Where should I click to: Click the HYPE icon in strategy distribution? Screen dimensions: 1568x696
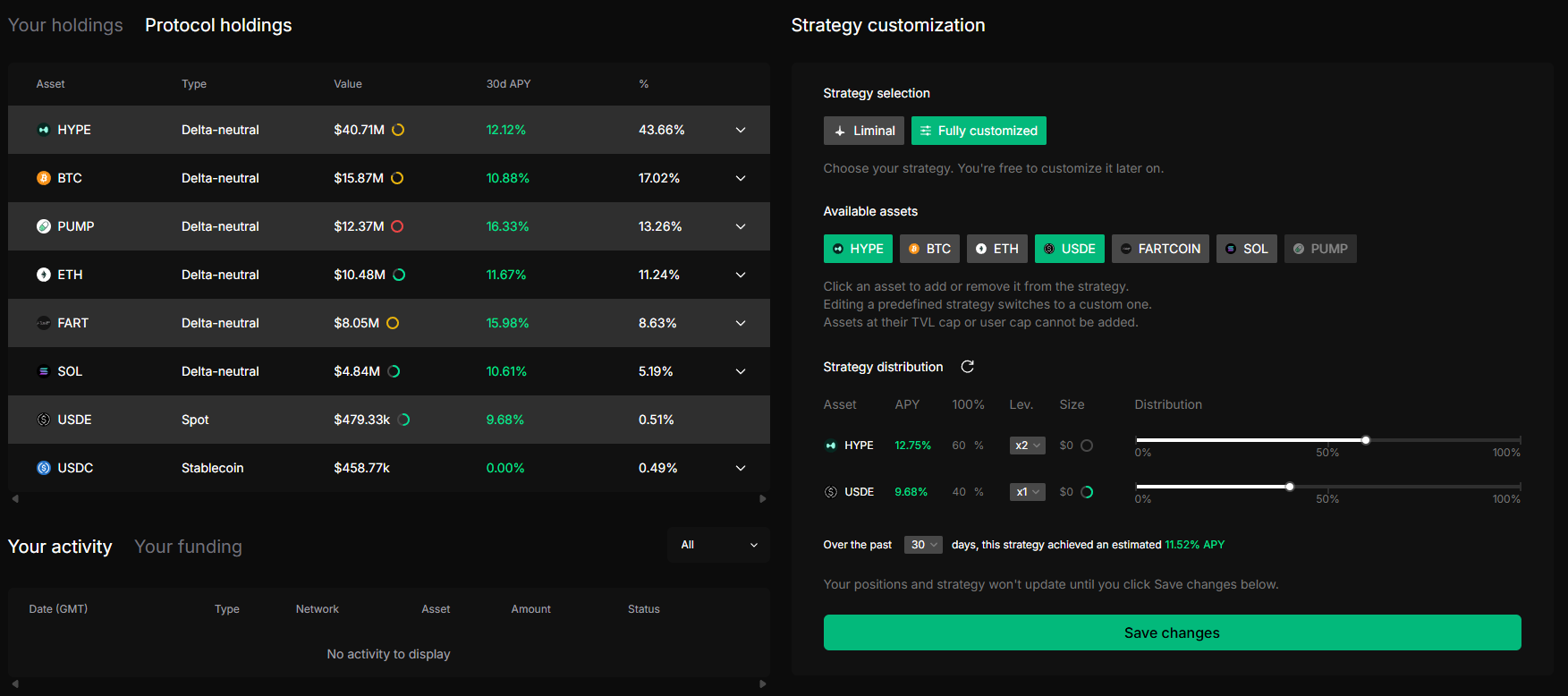(831, 446)
